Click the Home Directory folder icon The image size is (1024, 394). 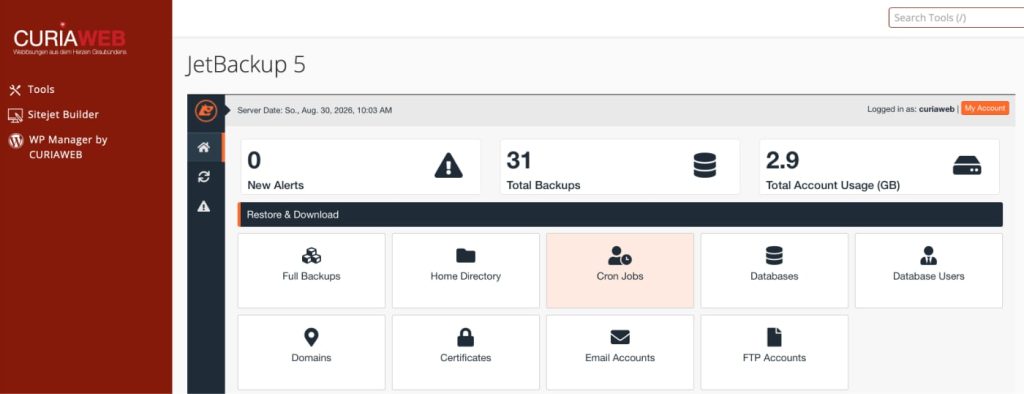pos(466,255)
